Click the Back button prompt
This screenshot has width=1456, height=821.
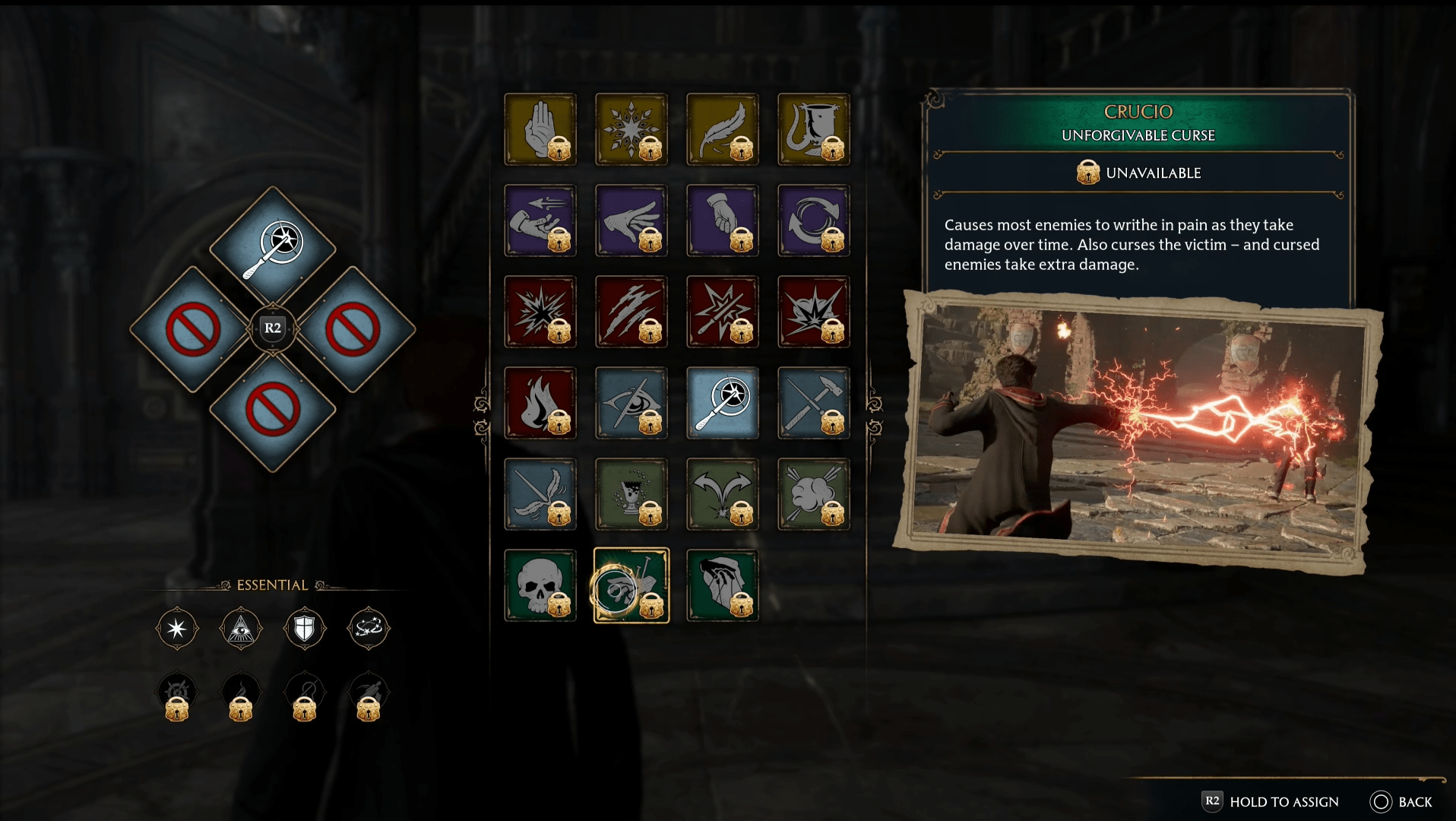1401,802
